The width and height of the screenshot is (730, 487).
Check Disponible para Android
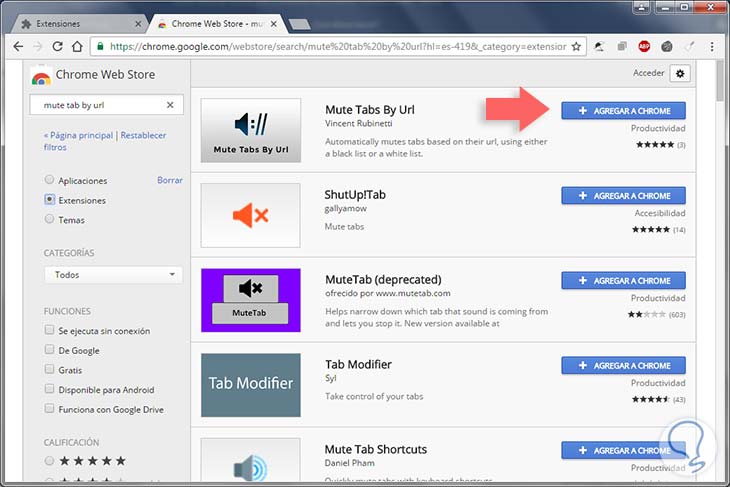coord(49,389)
